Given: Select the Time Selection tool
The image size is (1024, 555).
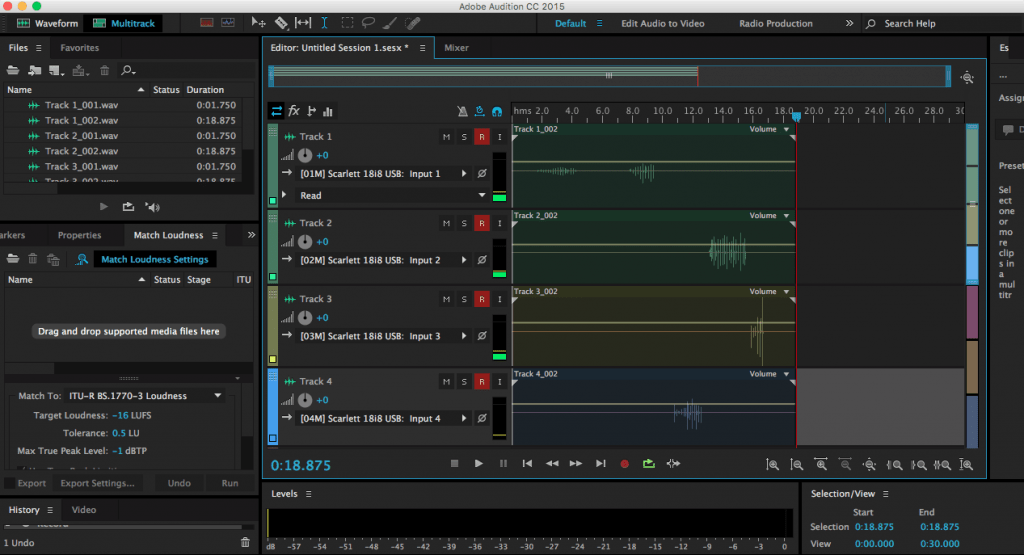Looking at the screenshot, I should click(325, 23).
